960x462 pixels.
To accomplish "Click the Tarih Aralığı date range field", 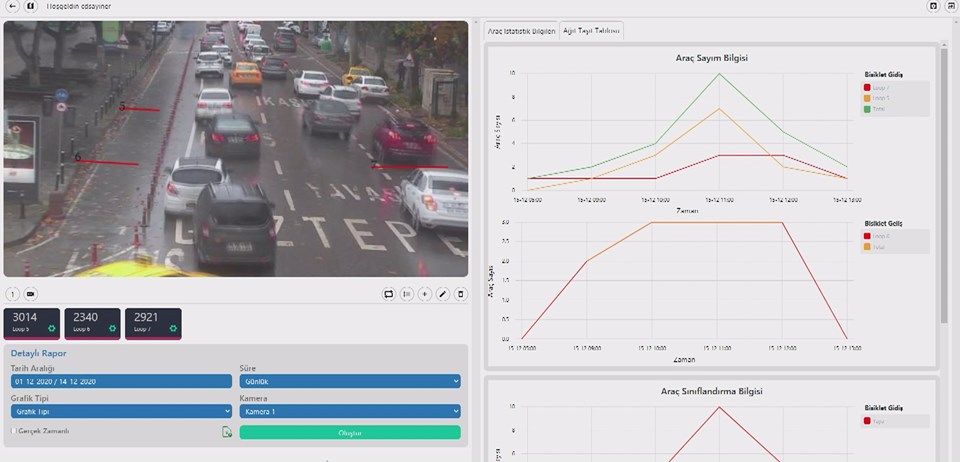I will 121,381.
